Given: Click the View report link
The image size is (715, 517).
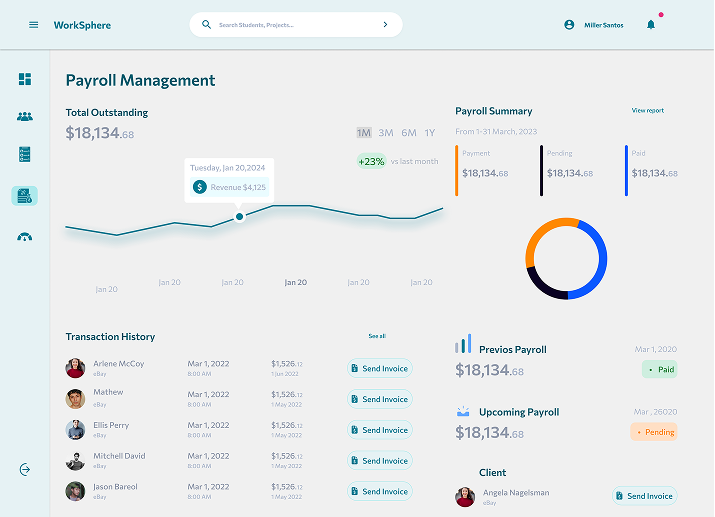Looking at the screenshot, I should pos(647,111).
